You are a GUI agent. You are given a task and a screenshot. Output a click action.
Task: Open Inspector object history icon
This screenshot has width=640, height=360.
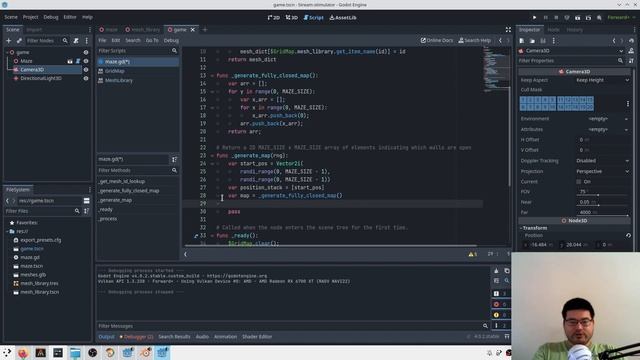click(x=631, y=41)
